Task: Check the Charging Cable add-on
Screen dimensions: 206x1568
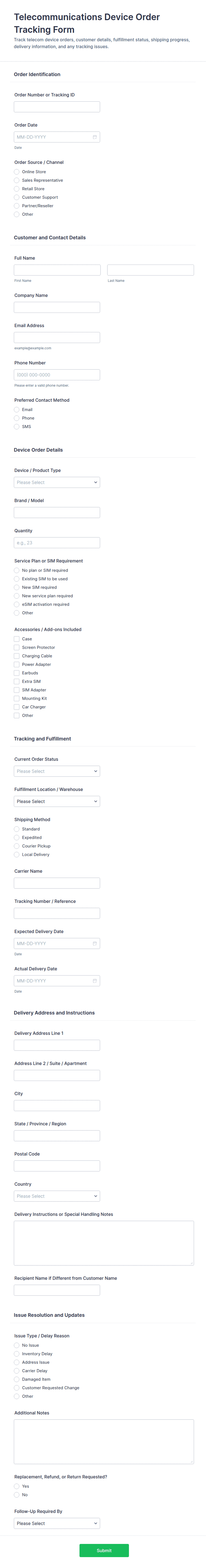Action: [x=17, y=656]
